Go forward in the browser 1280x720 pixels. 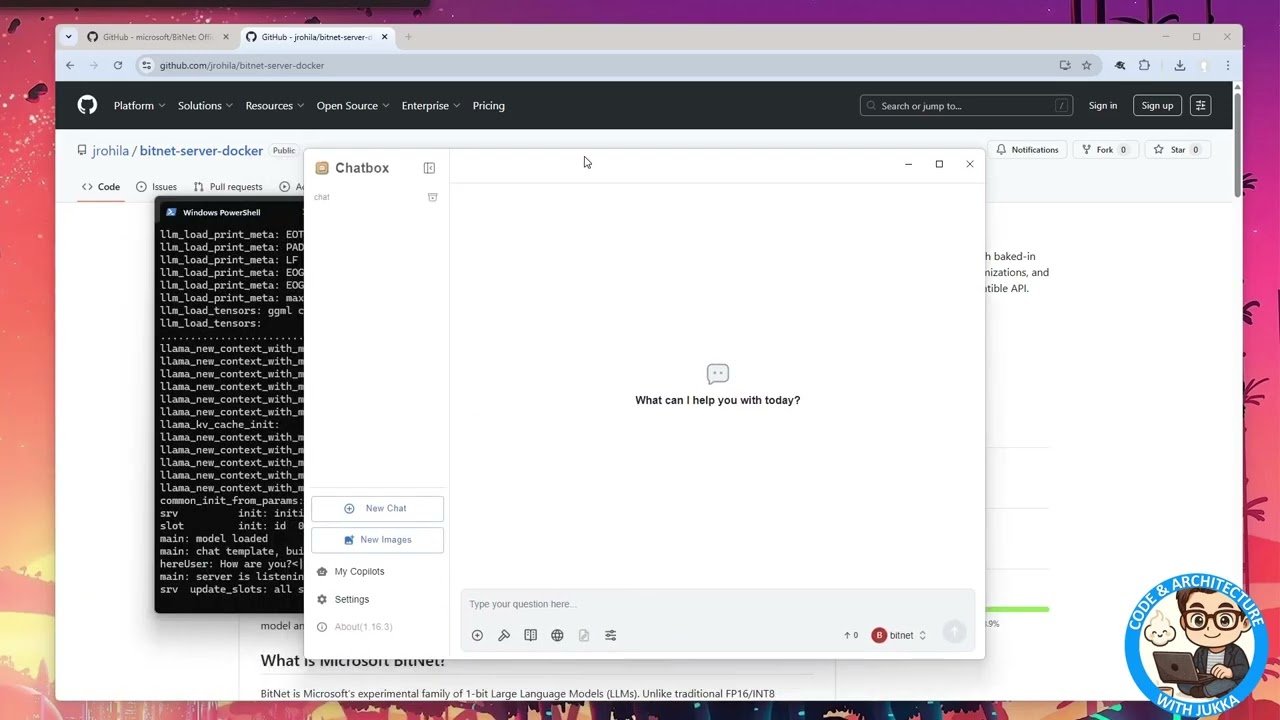pyautogui.click(x=94, y=65)
